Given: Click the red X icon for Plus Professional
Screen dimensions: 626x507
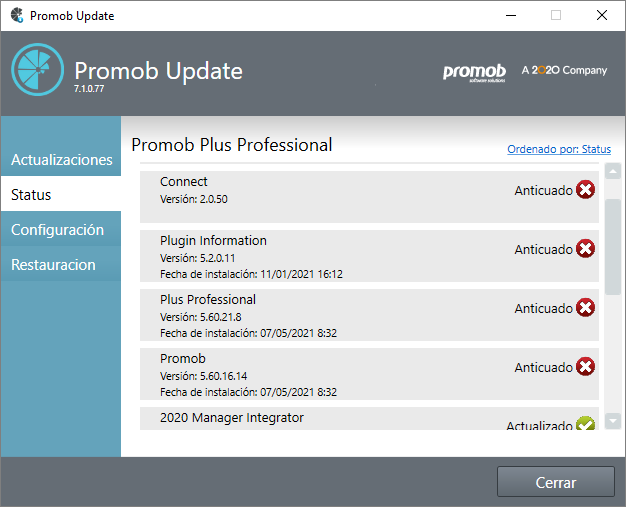Looking at the screenshot, I should [585, 308].
